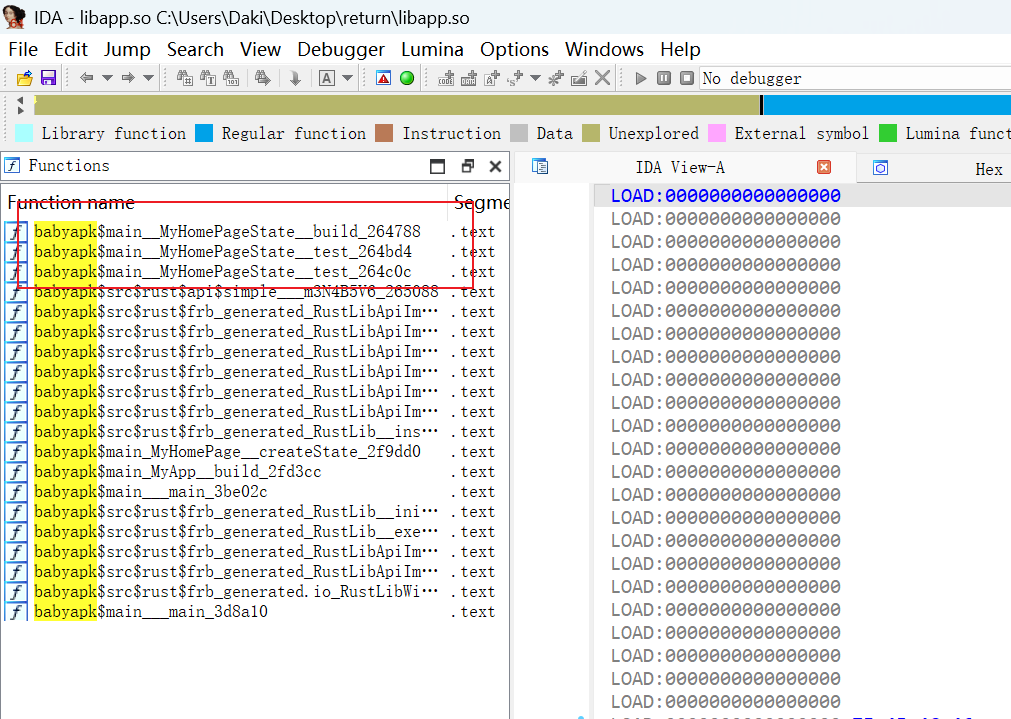The image size is (1011, 719).
Task: Open the Options menu
Action: [515, 50]
